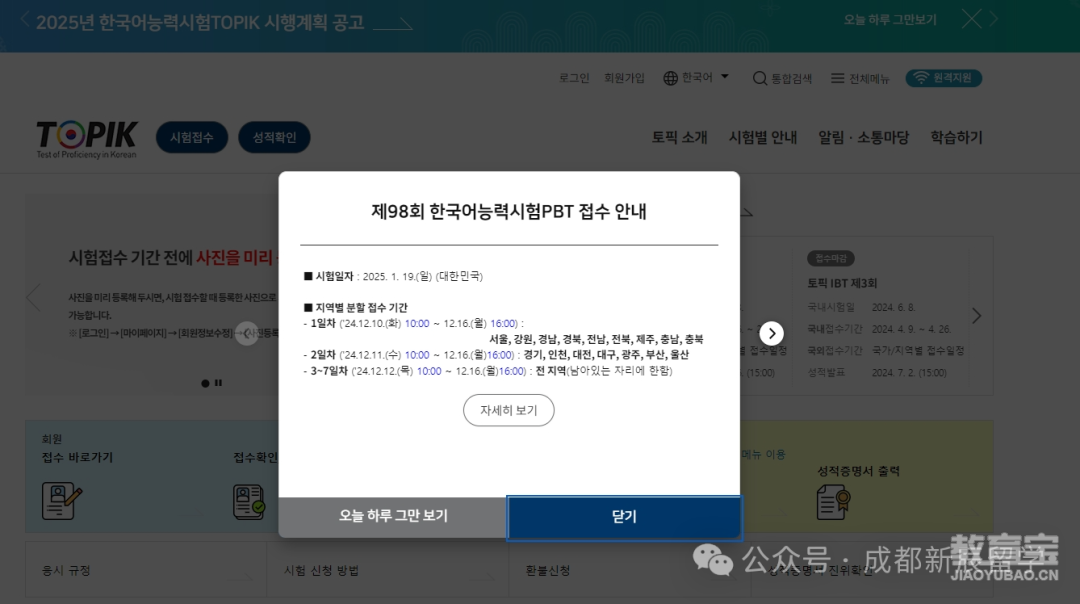Viewport: 1080px width, 604px height.
Task: Click the 접수 바로가기 registration icon
Action: pyautogui.click(x=61, y=501)
